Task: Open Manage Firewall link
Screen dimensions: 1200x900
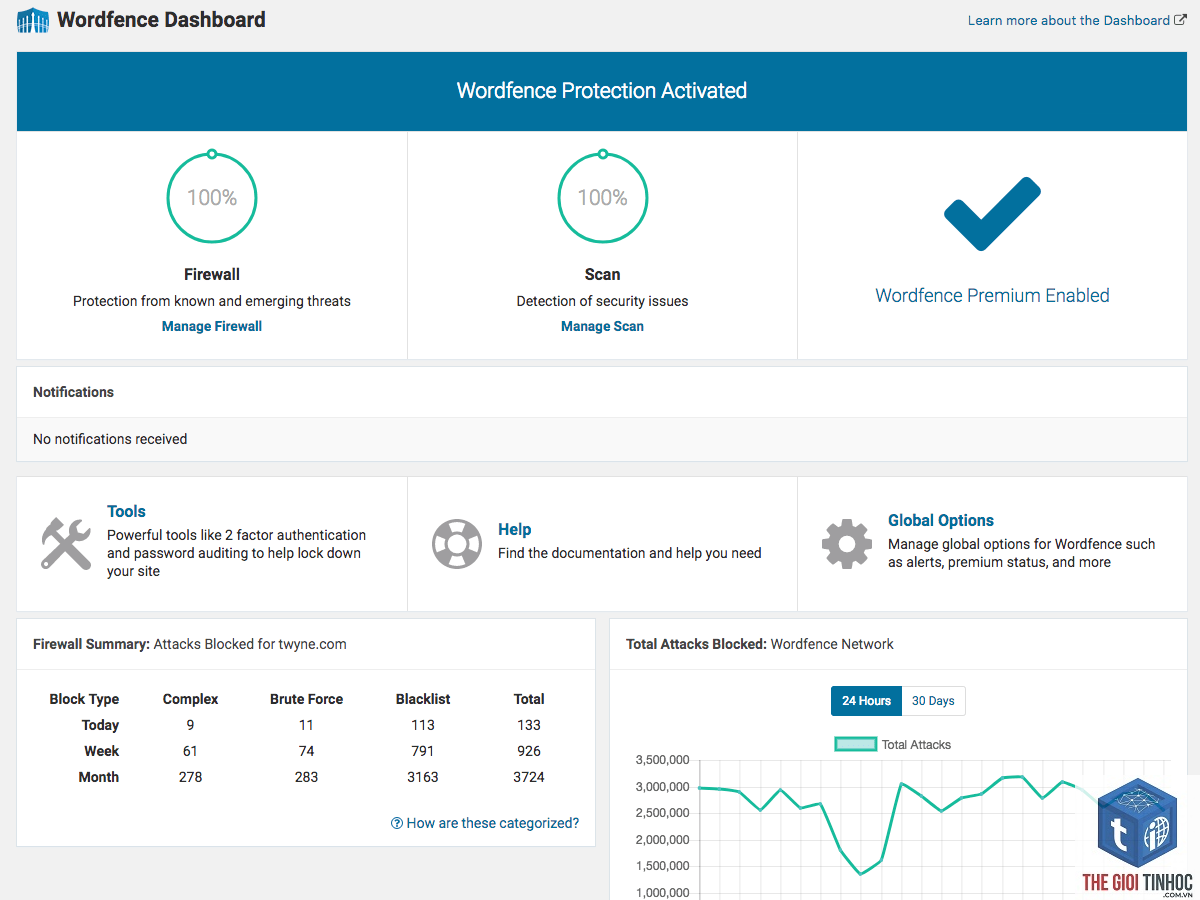Action: pyautogui.click(x=212, y=326)
